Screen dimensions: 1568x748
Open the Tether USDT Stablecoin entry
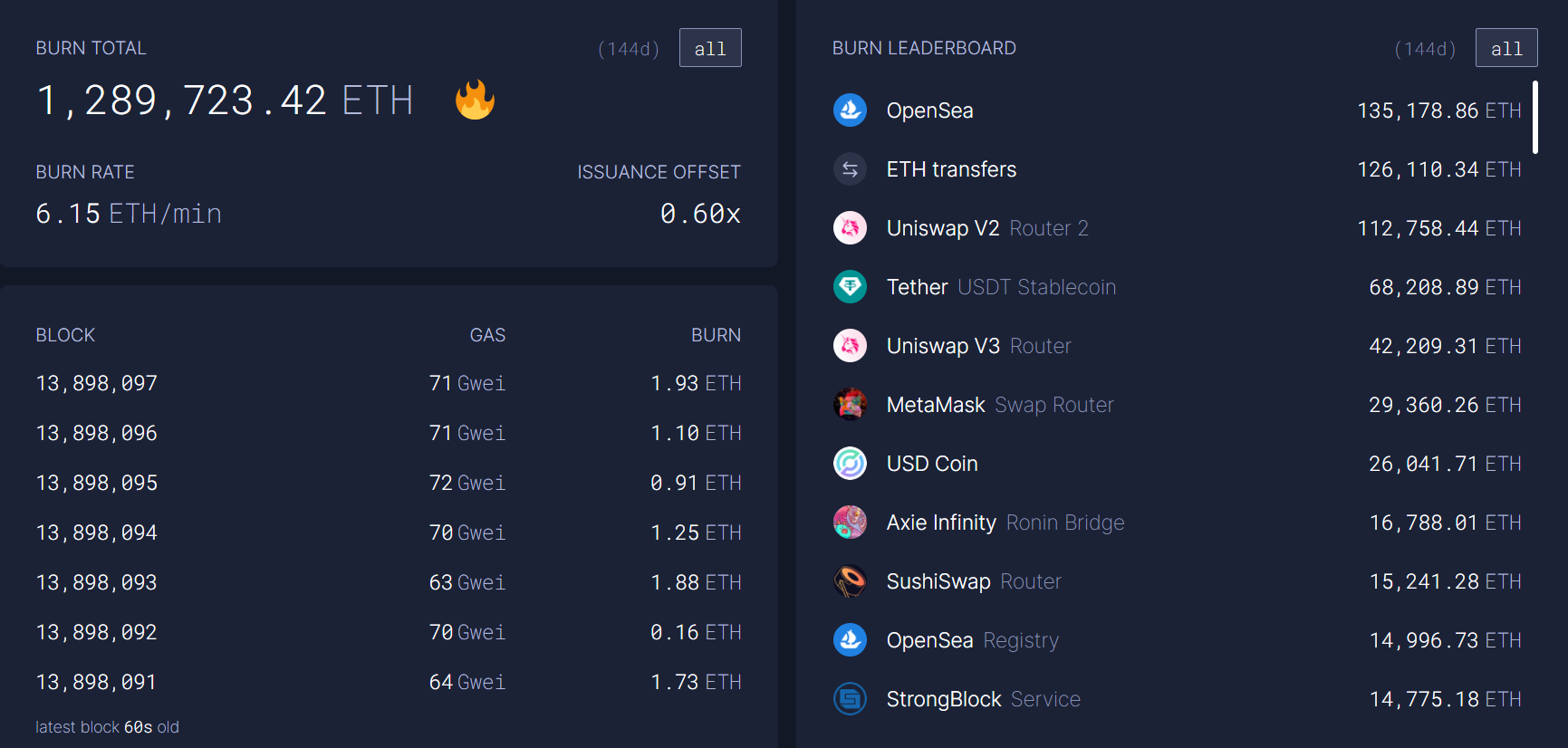[1002, 287]
